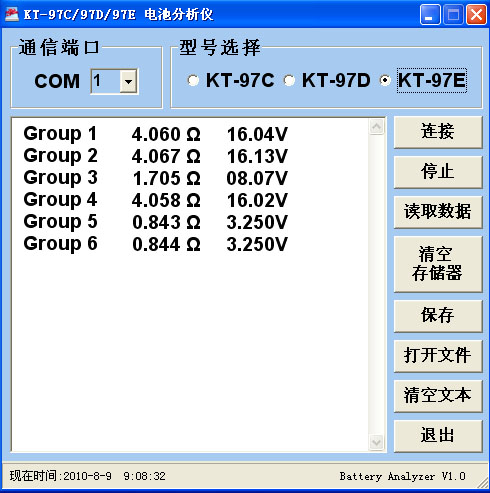Select the KT-97C model radio button
The width and height of the screenshot is (490, 493).
click(x=193, y=80)
